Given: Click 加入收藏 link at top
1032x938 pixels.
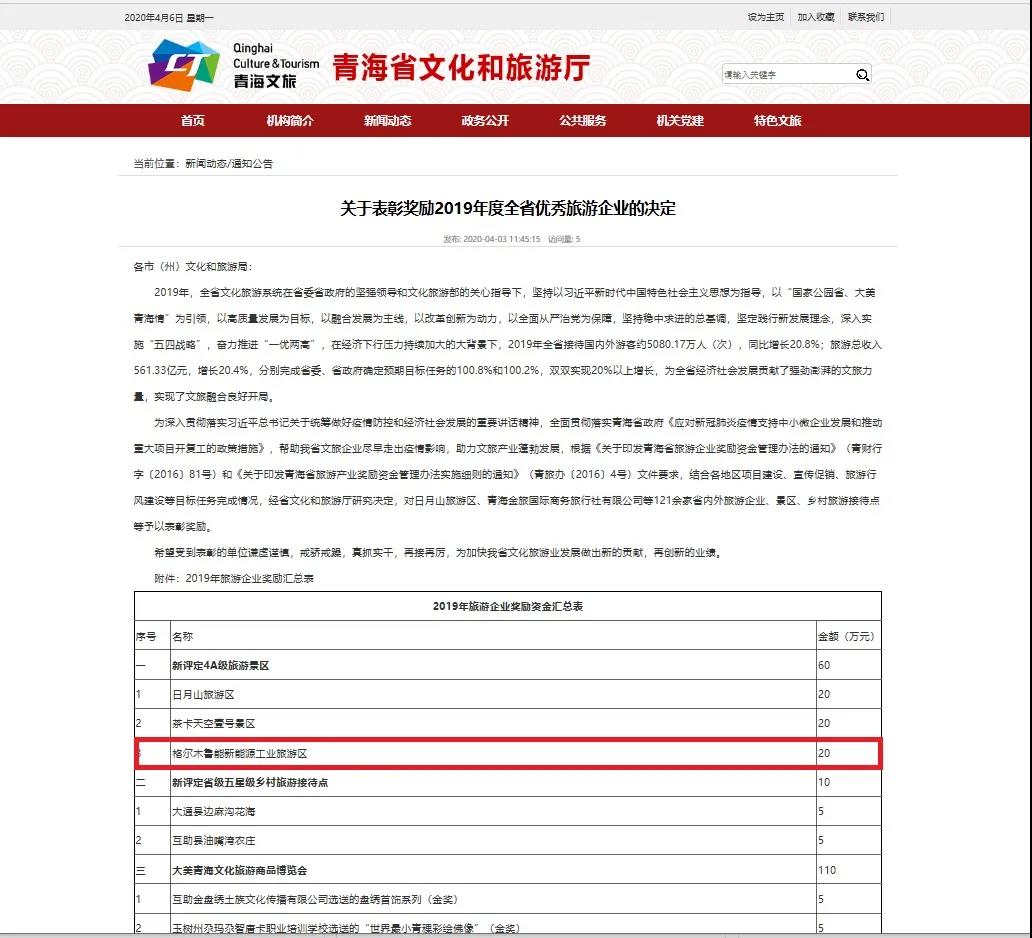Looking at the screenshot, I should (x=815, y=17).
